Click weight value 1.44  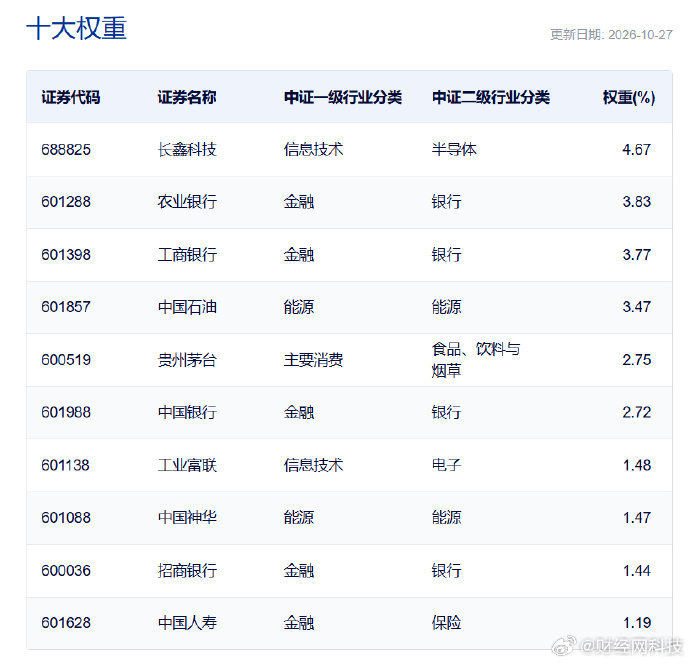pyautogui.click(x=636, y=571)
